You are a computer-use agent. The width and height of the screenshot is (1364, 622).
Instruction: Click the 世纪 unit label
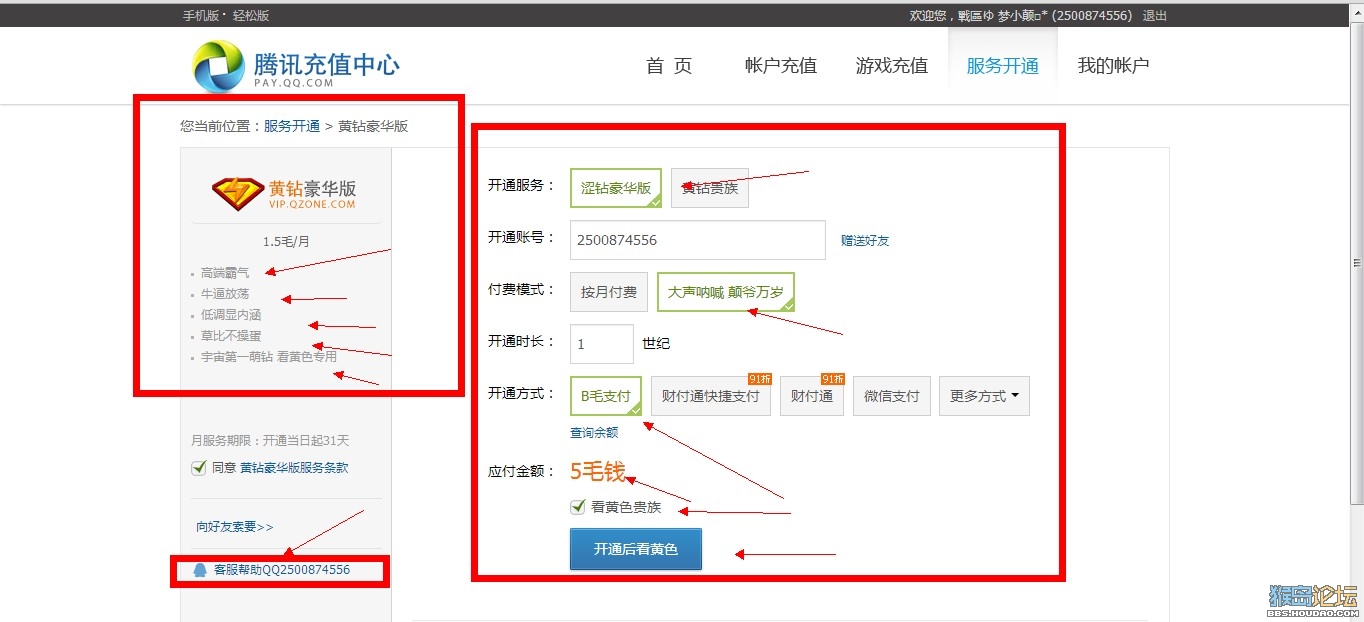click(656, 344)
